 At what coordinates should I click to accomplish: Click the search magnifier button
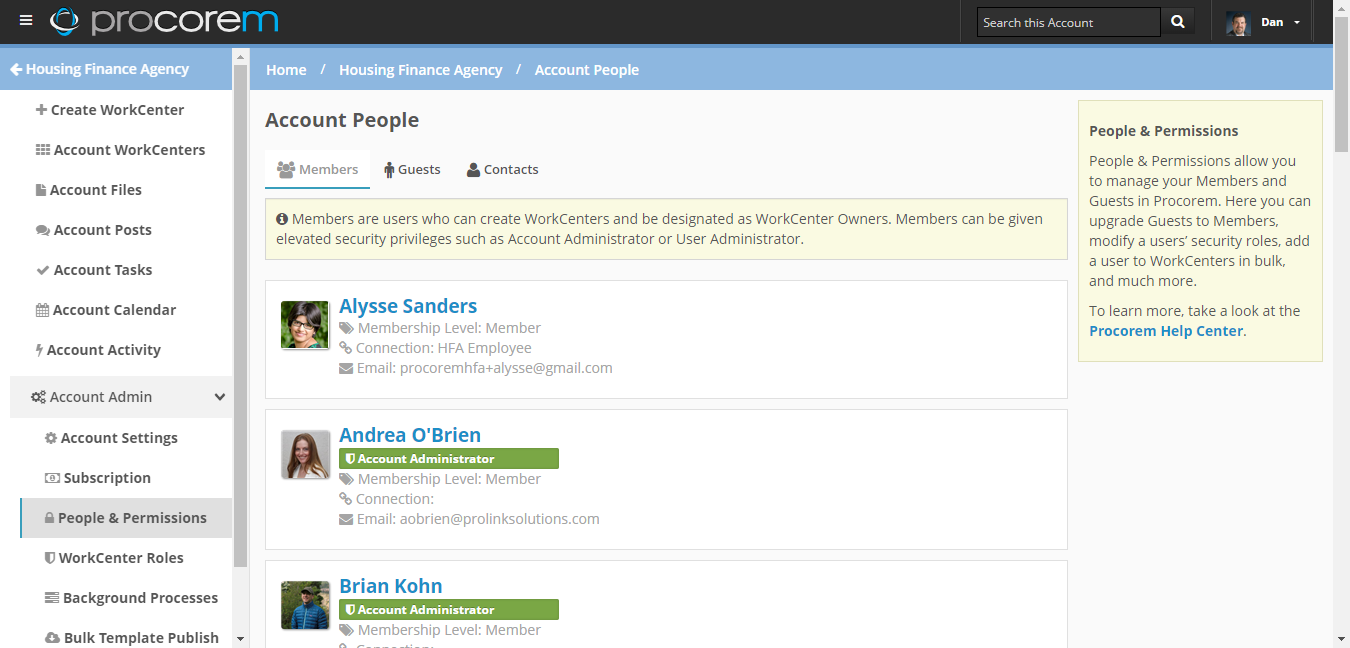pyautogui.click(x=1177, y=22)
